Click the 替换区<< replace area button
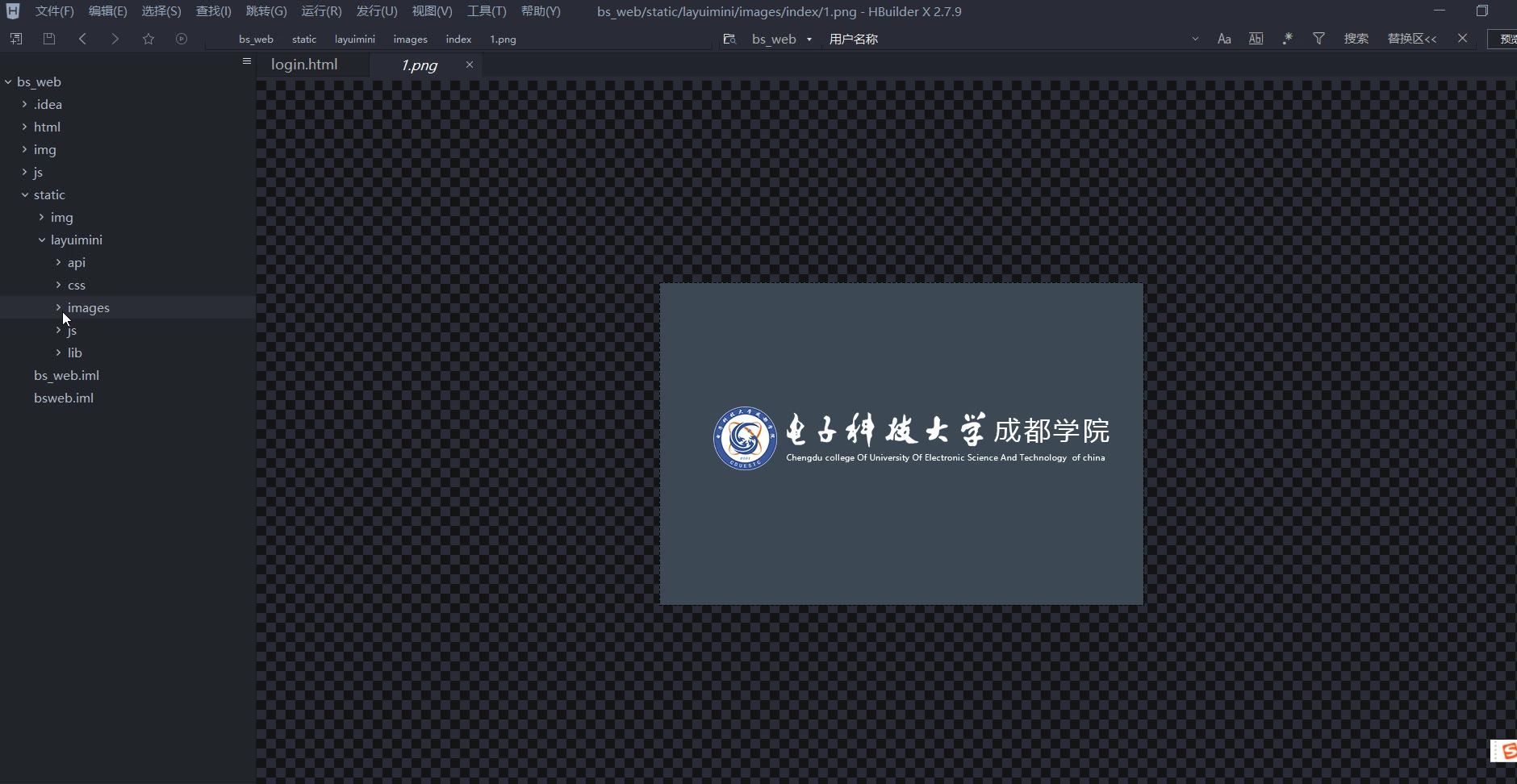 click(x=1412, y=39)
